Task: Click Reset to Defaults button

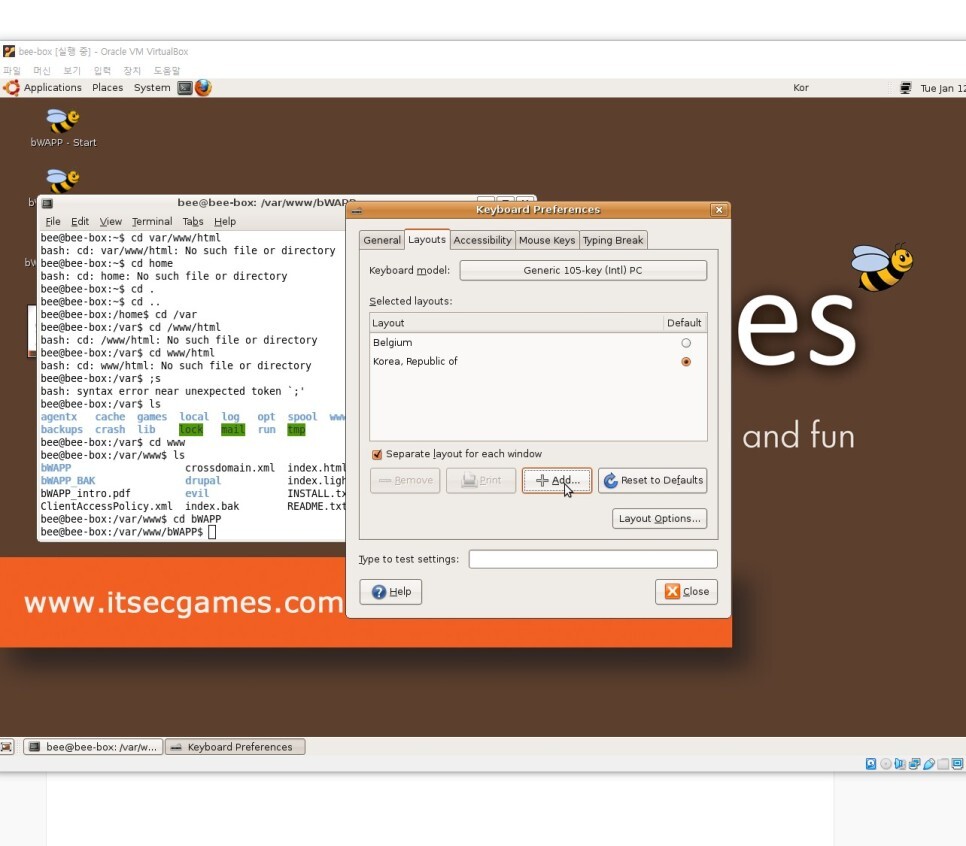Action: click(652, 481)
